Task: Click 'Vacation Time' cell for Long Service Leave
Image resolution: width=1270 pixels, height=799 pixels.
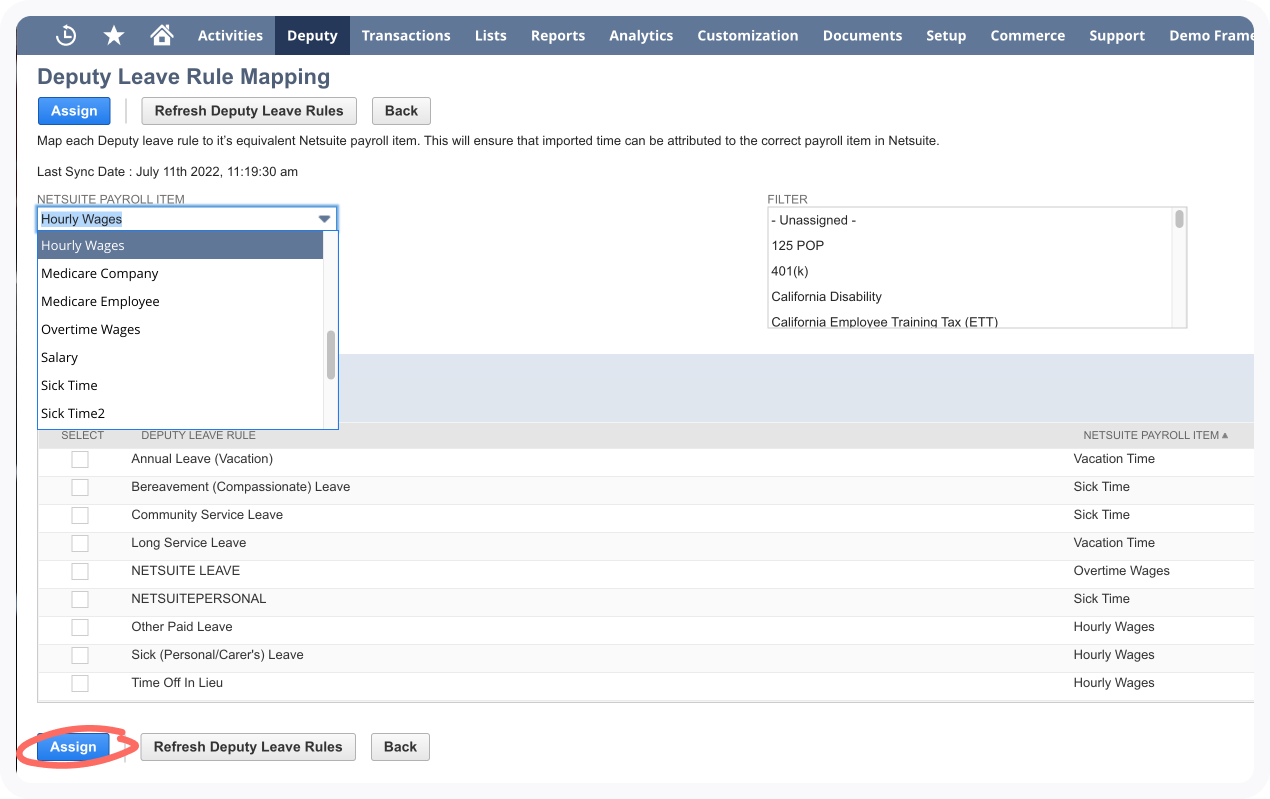Action: 1114,543
